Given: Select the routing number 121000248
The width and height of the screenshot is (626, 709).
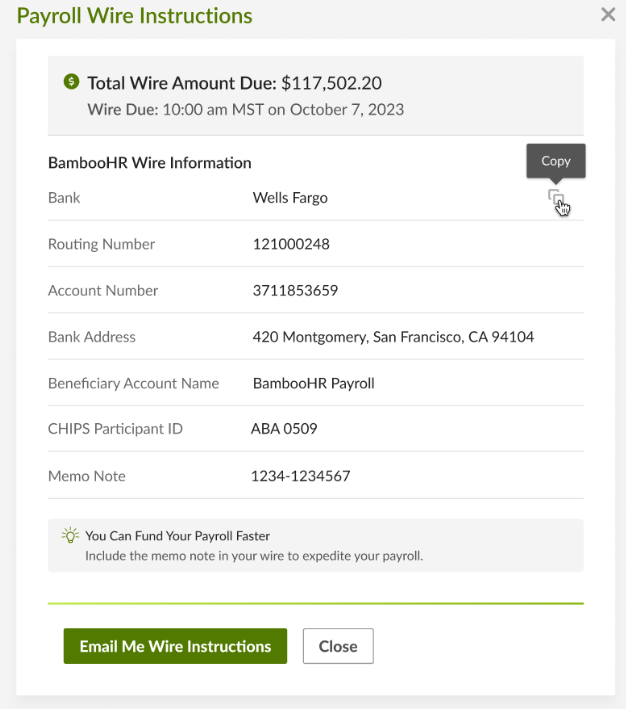Looking at the screenshot, I should coord(291,244).
